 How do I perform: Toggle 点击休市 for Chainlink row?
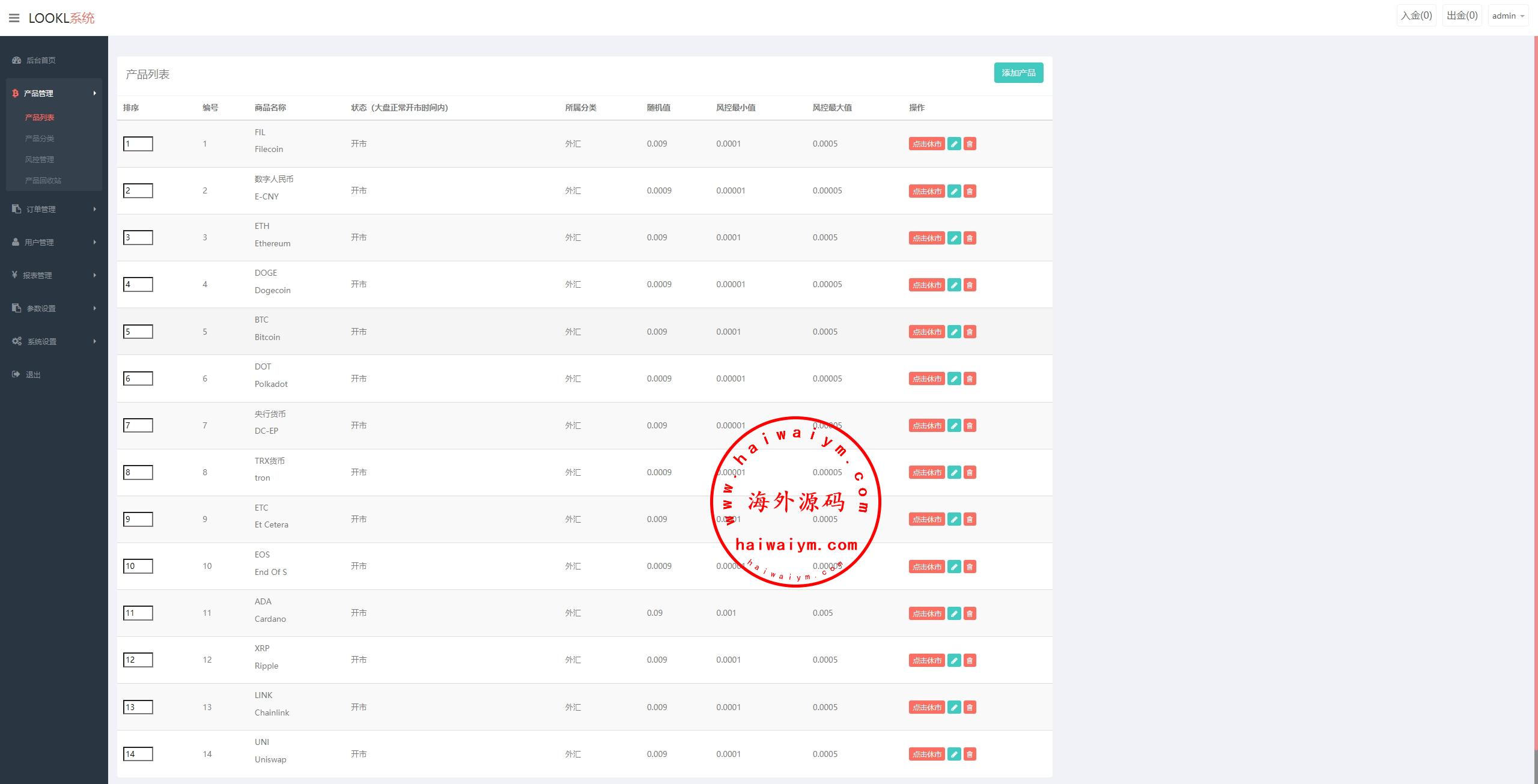click(926, 707)
